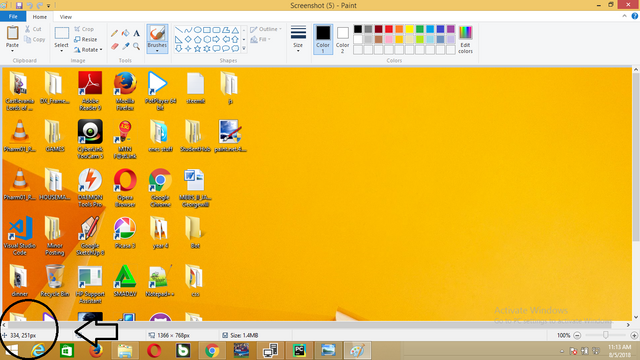
Task: Open Opera from the taskbar
Action: (154, 351)
